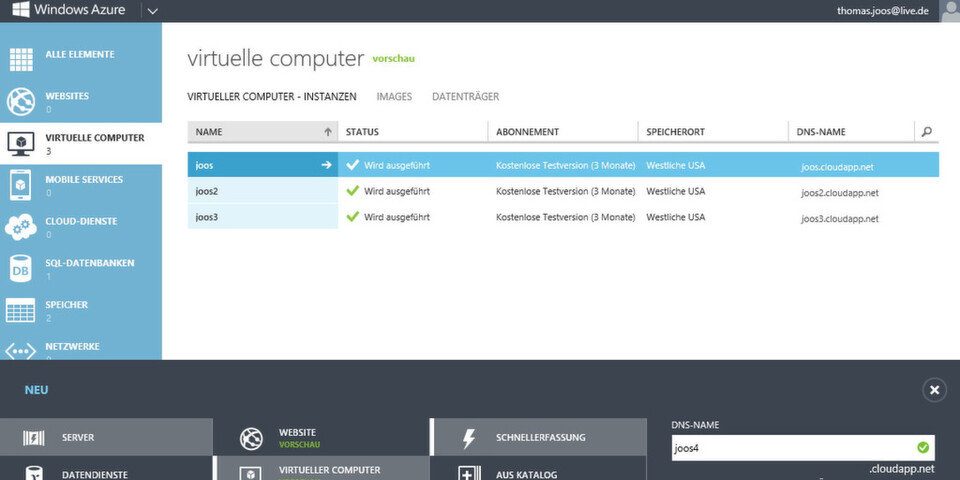The image size is (960, 480).
Task: Close the NEU panel with X
Action: (934, 389)
